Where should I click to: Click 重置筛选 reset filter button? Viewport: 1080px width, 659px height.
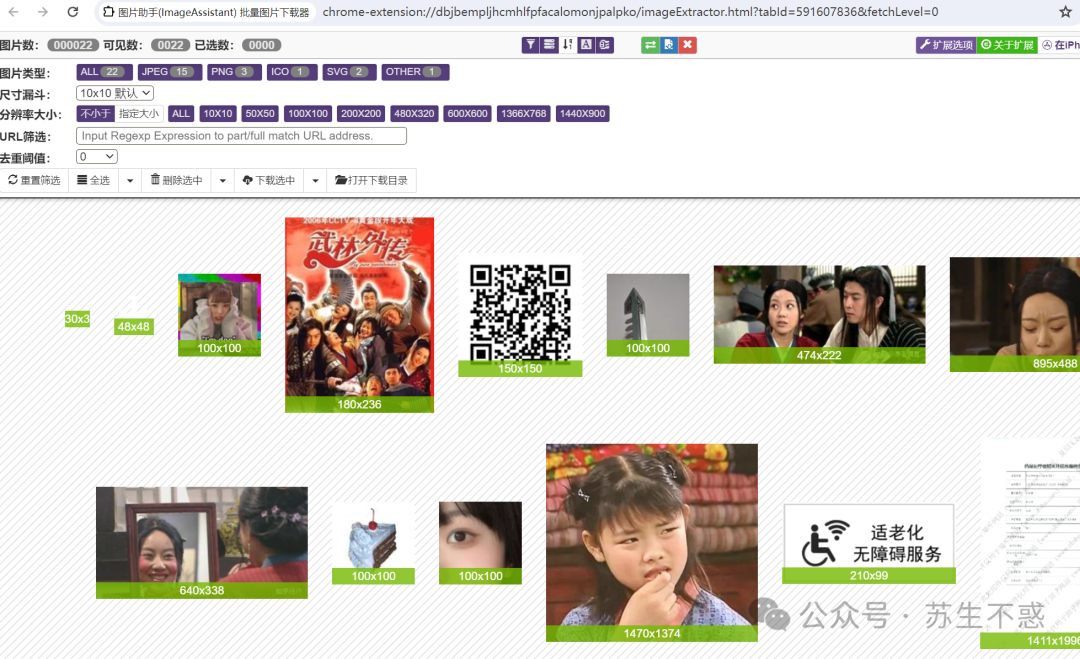[34, 180]
